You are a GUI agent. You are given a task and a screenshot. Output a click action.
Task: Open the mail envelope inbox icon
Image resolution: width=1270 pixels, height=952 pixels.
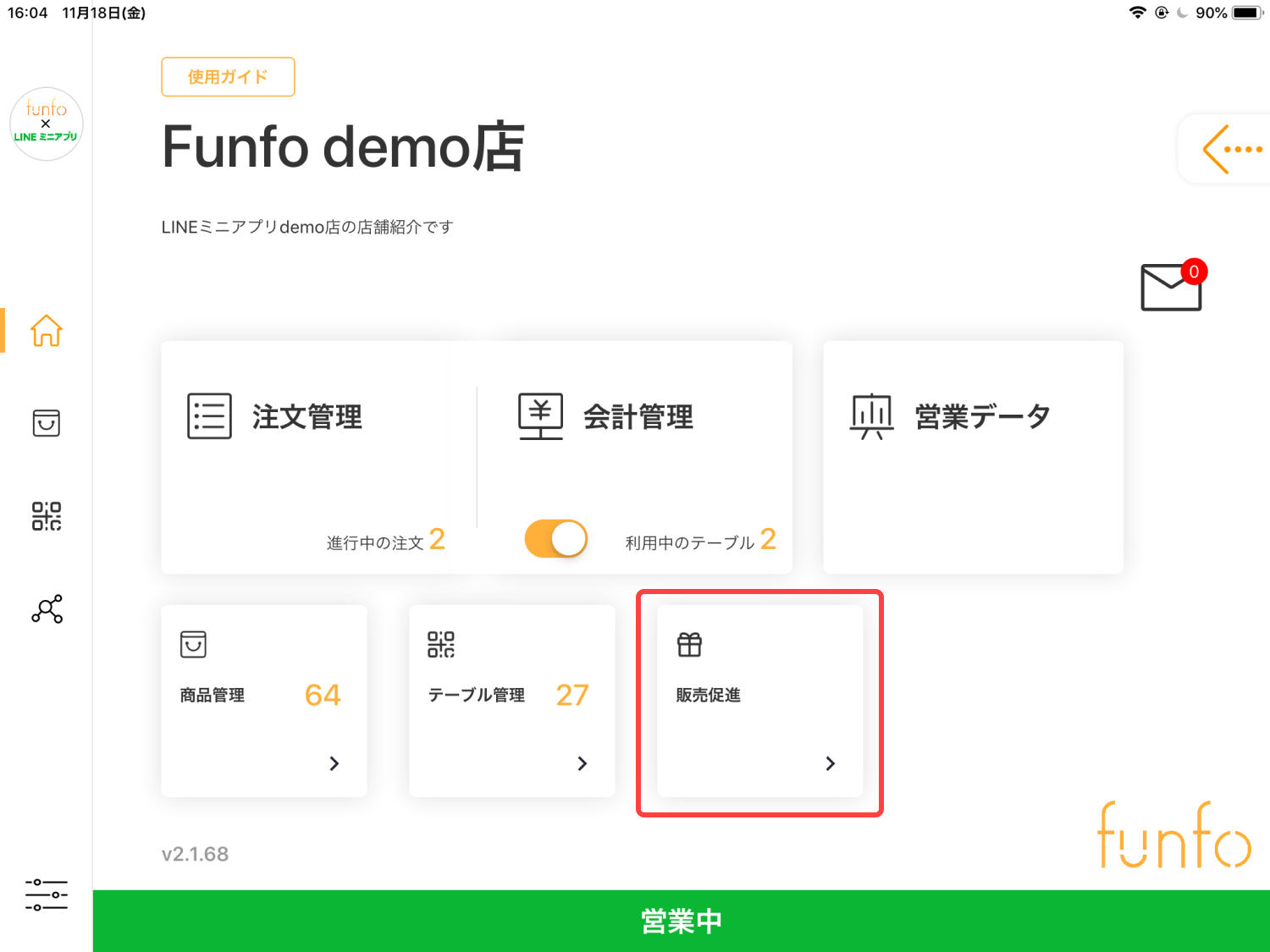click(1171, 288)
